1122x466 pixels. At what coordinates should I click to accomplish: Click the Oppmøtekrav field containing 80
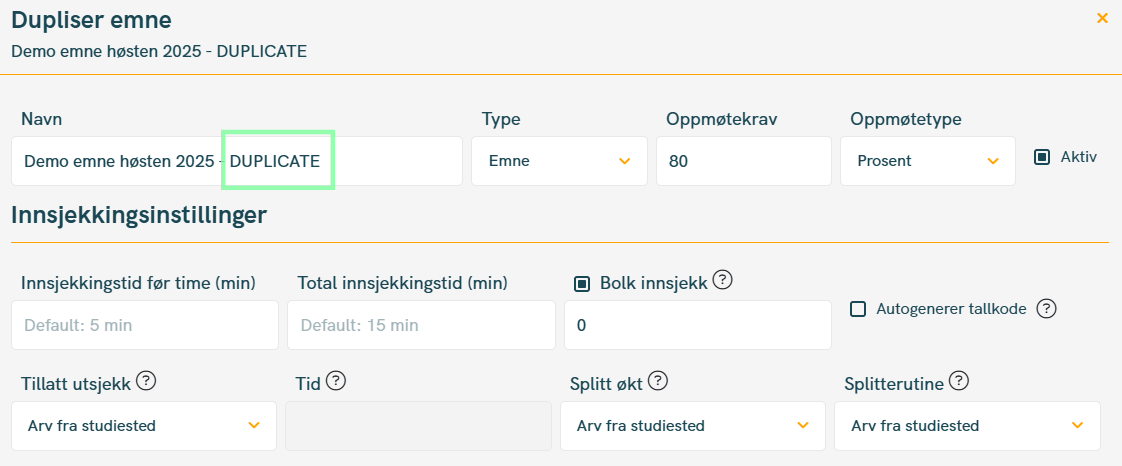point(743,161)
